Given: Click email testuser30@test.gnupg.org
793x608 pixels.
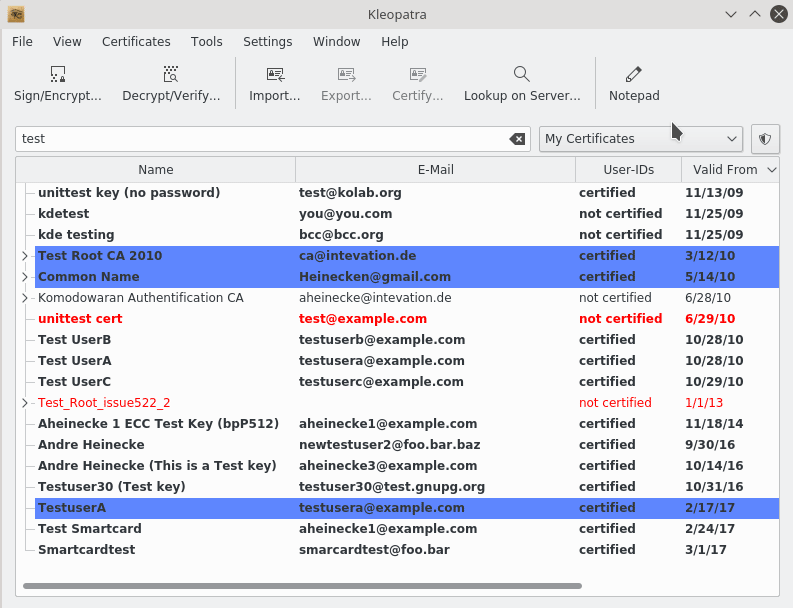Looking at the screenshot, I should coord(392,487).
